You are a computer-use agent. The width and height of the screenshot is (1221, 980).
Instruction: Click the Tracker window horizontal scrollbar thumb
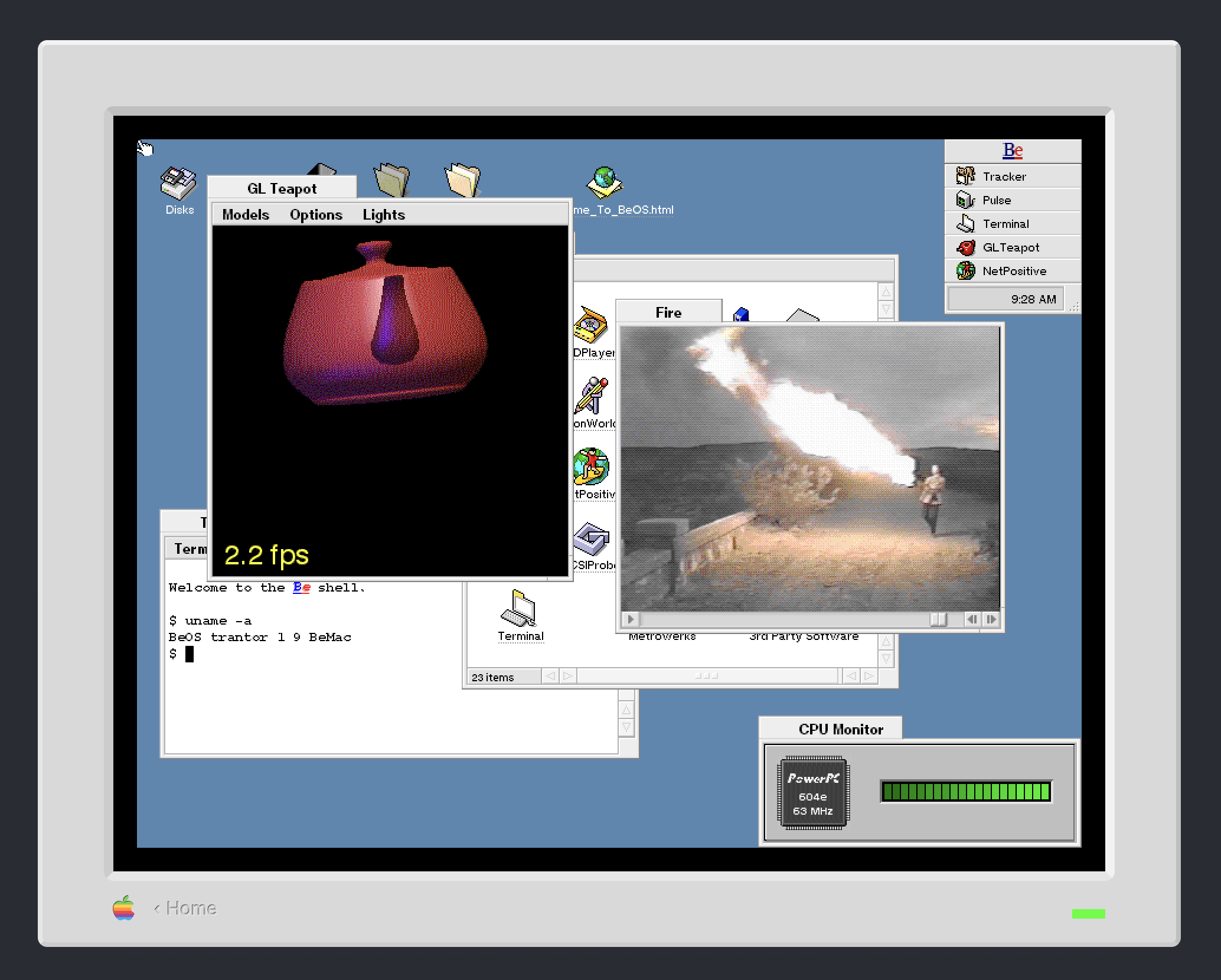(x=706, y=675)
